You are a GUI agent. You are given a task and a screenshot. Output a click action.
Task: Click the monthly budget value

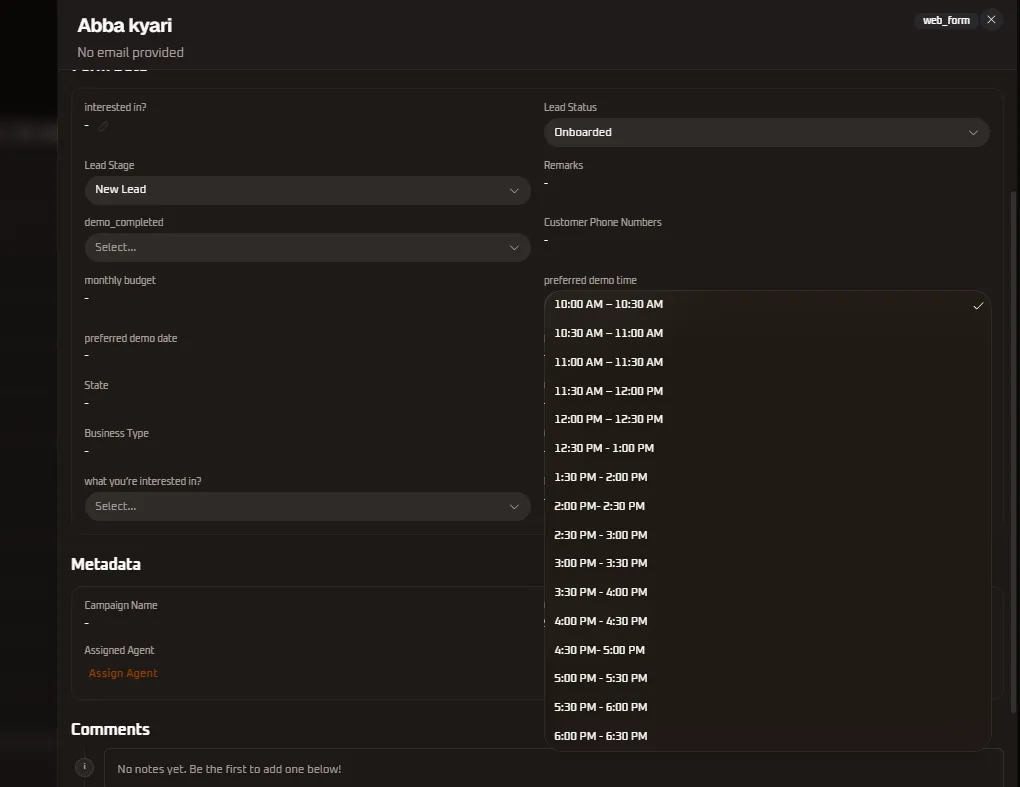click(87, 299)
